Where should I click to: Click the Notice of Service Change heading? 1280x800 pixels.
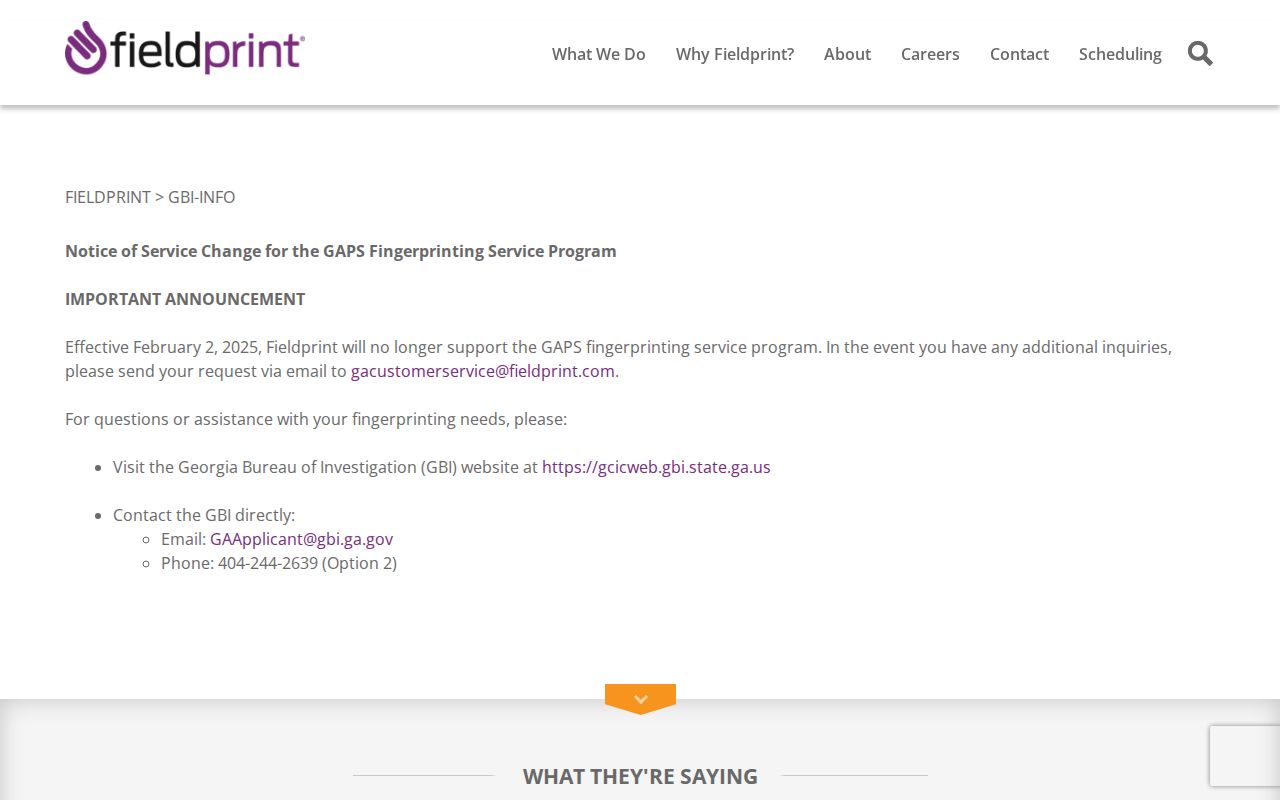pos(341,251)
